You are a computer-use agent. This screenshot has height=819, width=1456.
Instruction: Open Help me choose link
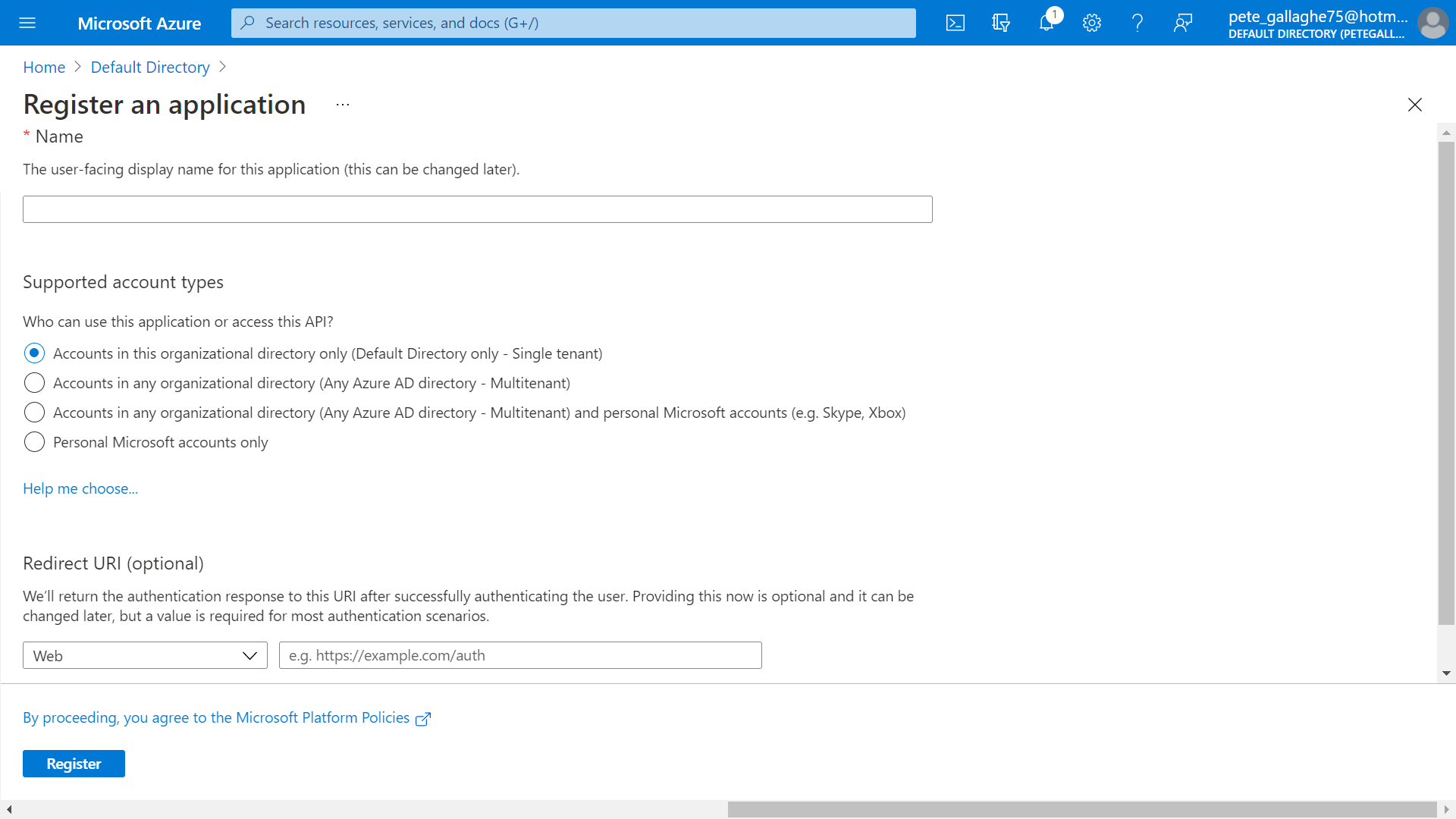coord(80,488)
